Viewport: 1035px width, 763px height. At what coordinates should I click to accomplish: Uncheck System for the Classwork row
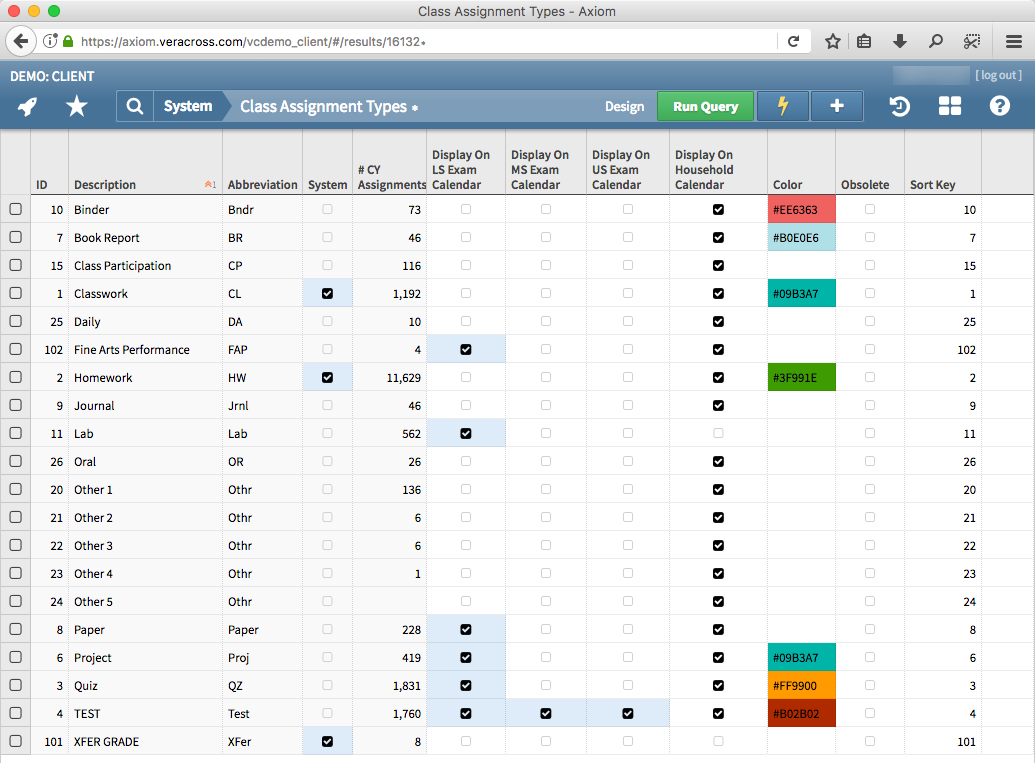[327, 293]
